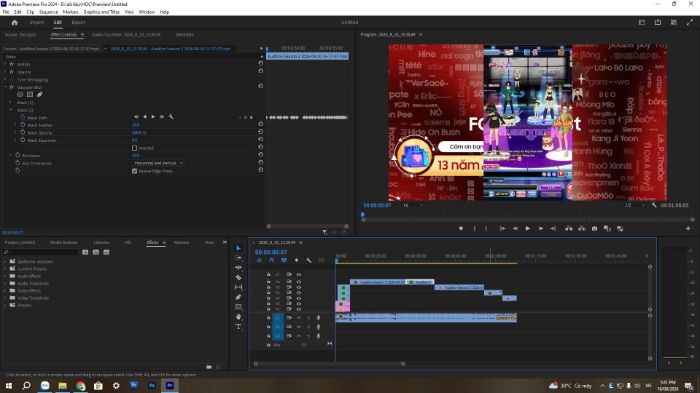Open mask path tracking wrench settings
Screen dimensions: 700x393
point(171,117)
